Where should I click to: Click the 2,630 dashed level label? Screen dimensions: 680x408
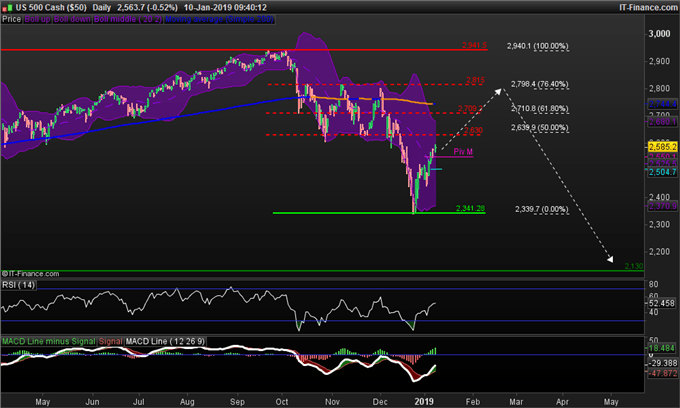[x=473, y=130]
